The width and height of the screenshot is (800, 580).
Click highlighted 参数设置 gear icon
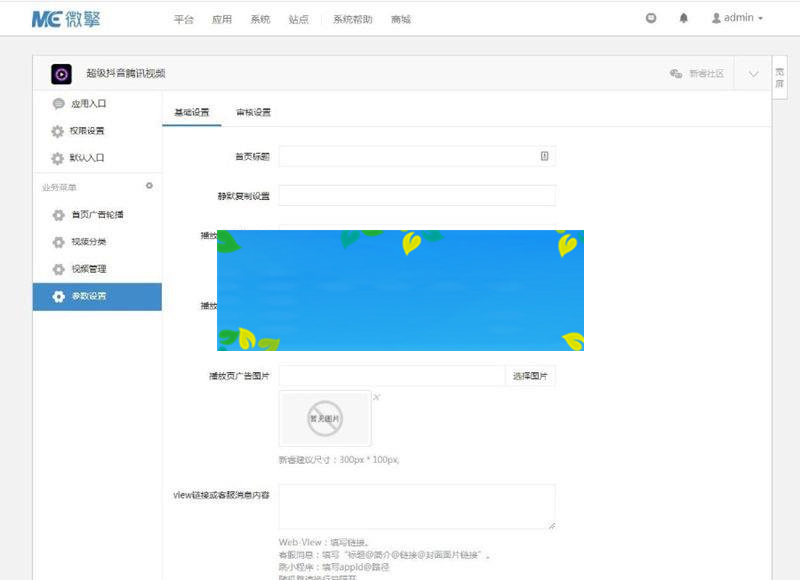pos(60,296)
